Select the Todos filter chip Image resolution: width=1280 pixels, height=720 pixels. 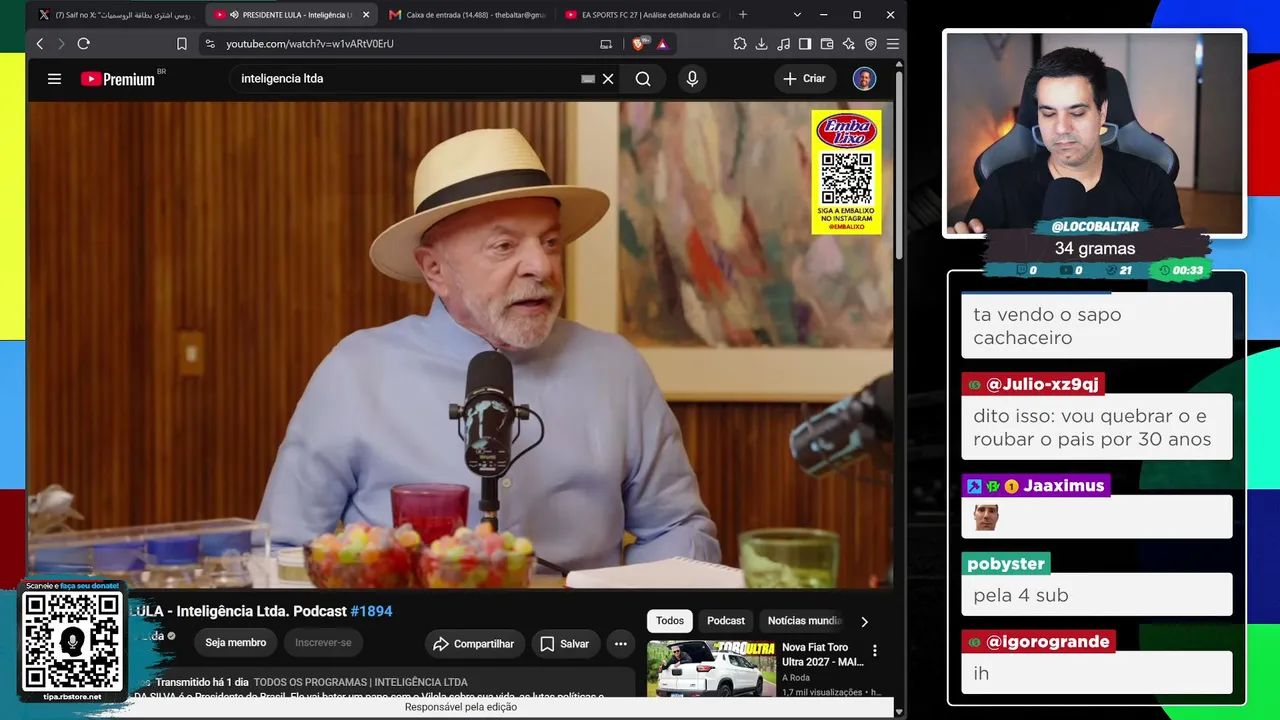pyautogui.click(x=670, y=621)
